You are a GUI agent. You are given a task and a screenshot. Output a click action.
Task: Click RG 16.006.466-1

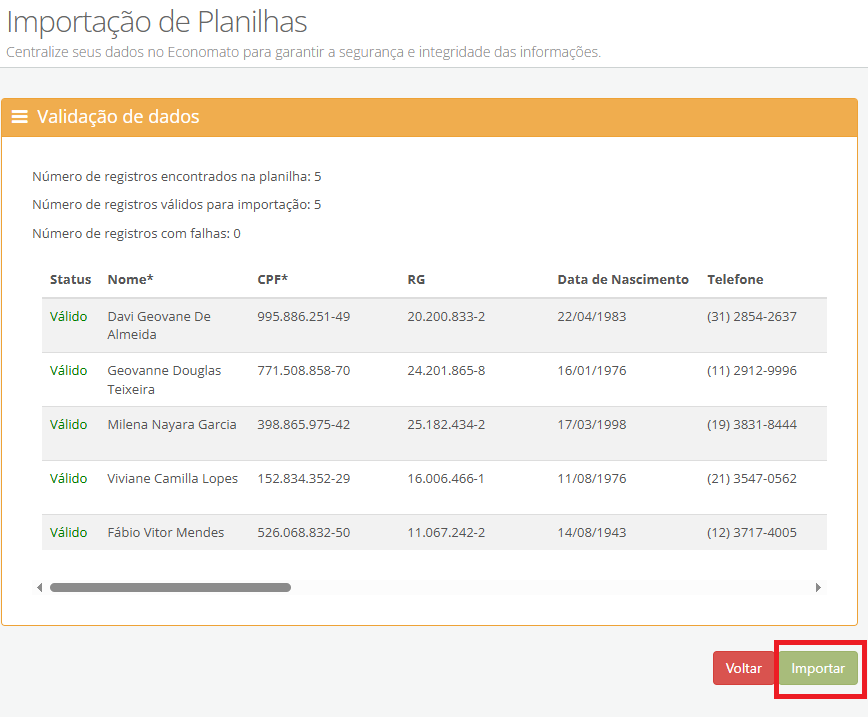[x=446, y=478]
